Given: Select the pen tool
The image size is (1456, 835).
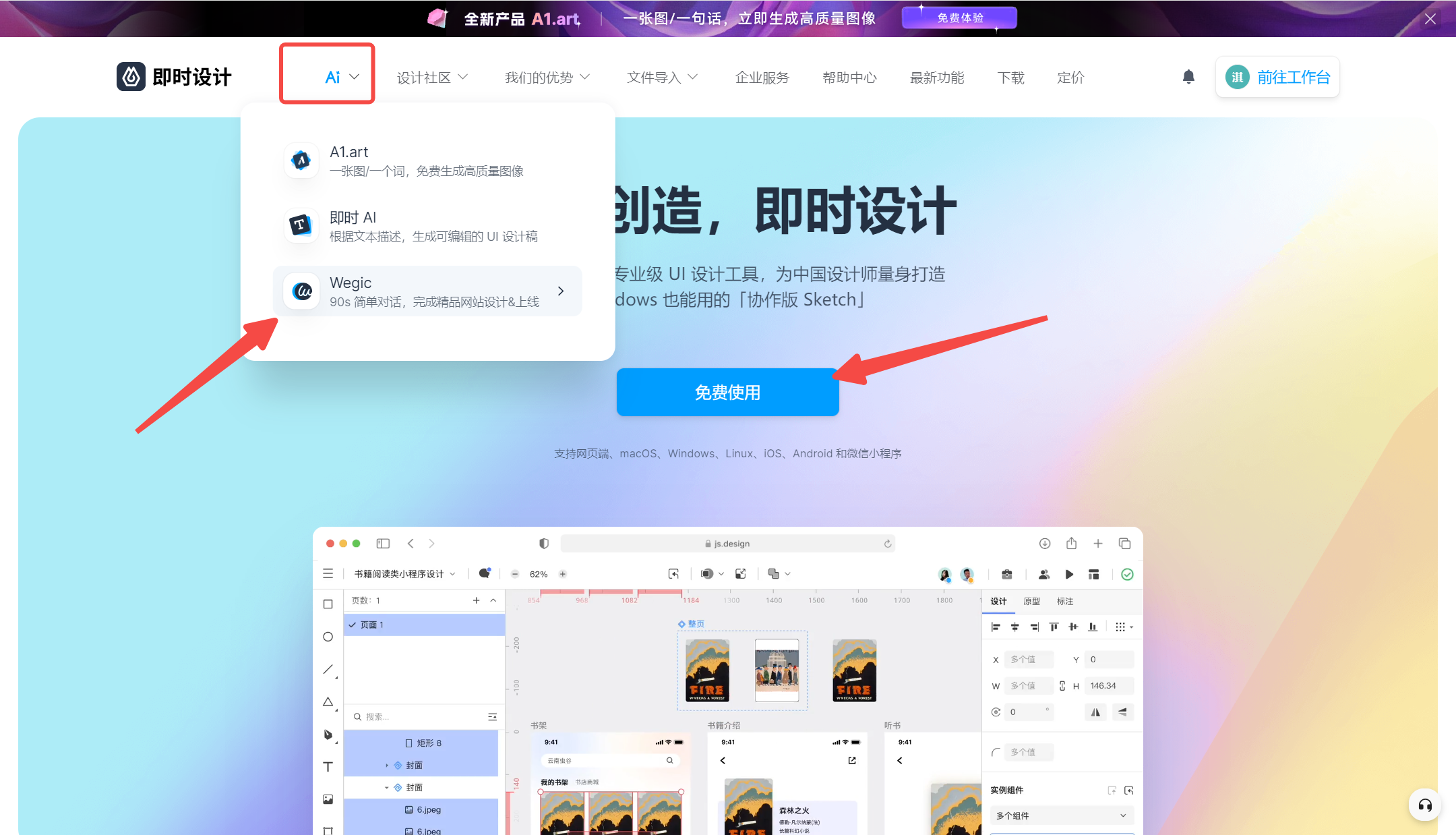Looking at the screenshot, I should [x=328, y=735].
